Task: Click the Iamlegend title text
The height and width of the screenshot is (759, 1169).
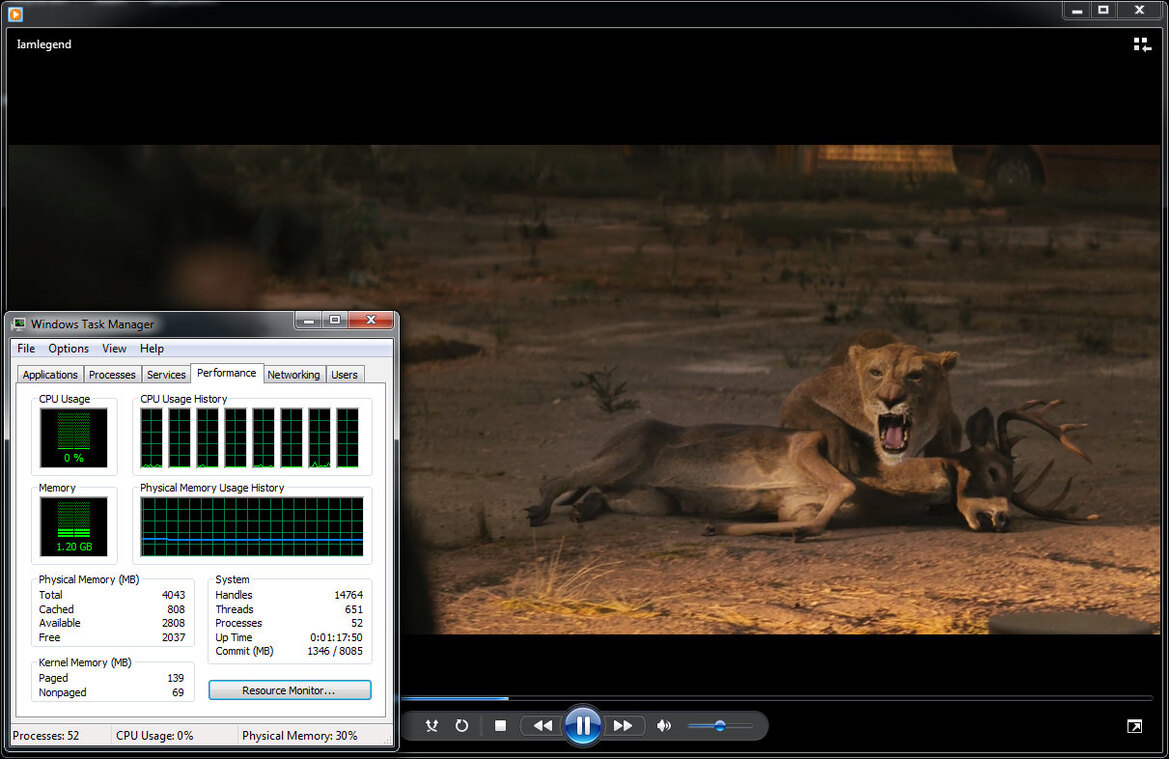Action: click(44, 44)
